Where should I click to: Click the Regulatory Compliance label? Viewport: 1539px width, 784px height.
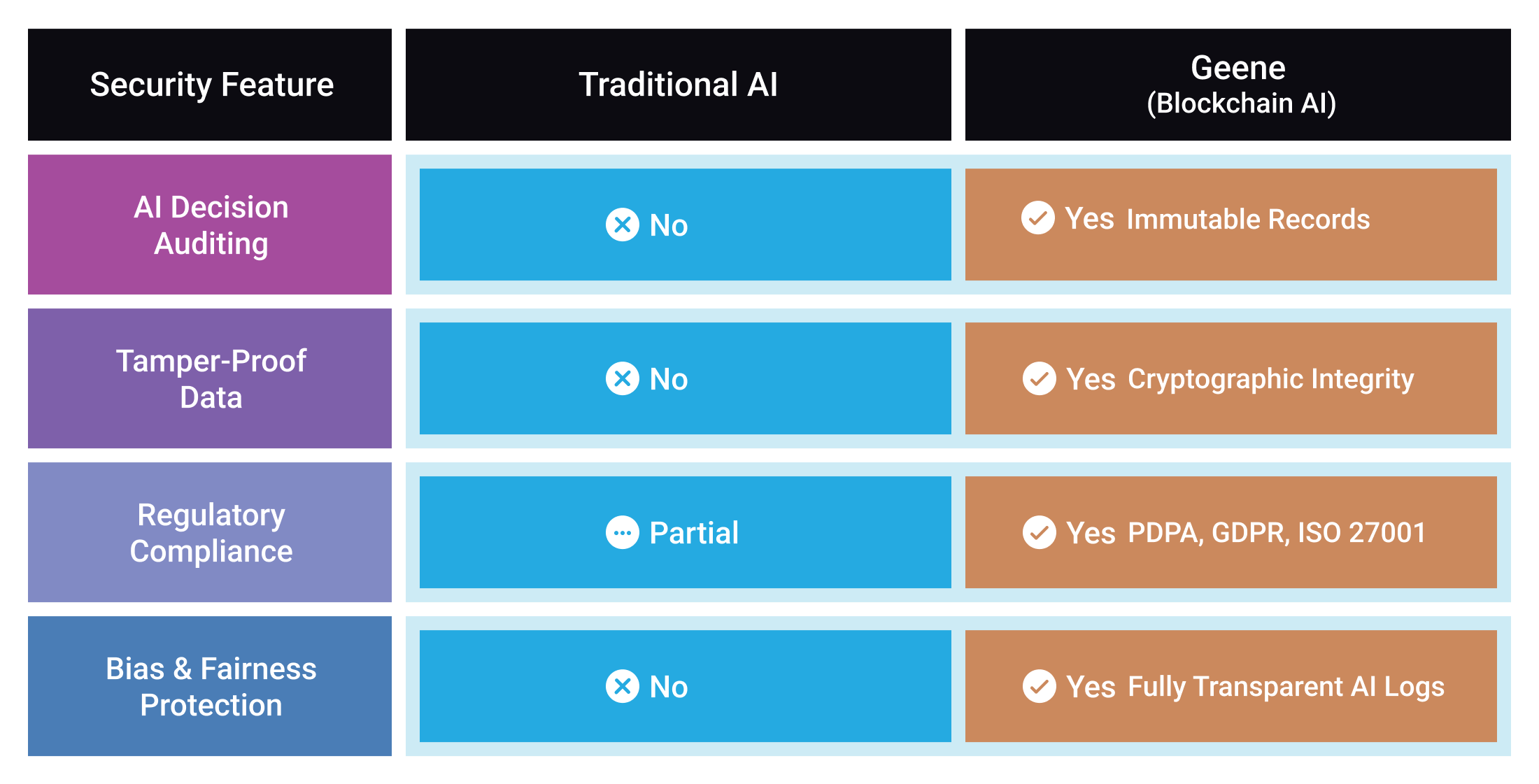(210, 532)
